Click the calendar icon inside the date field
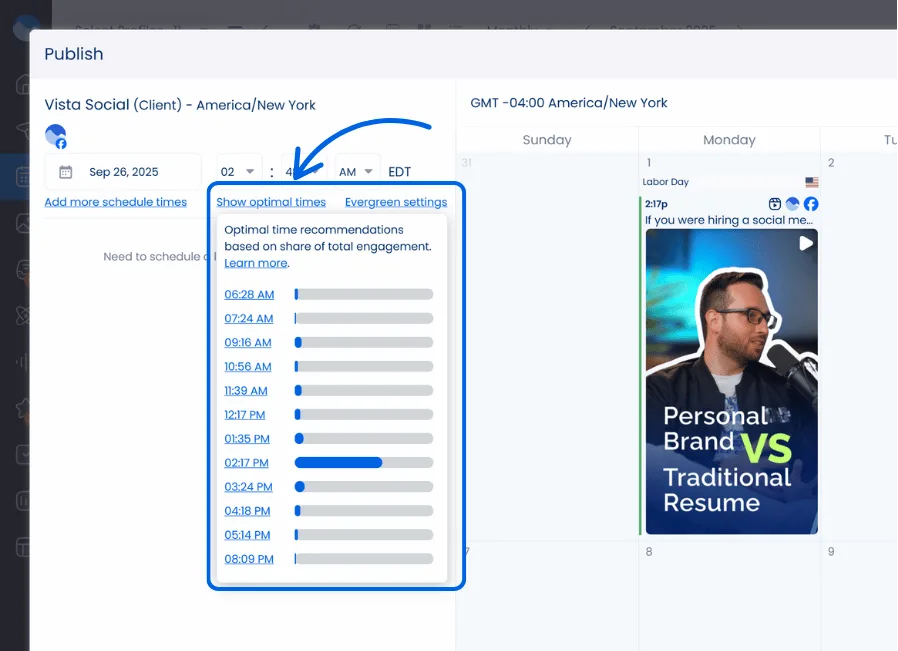The height and width of the screenshot is (651, 898). click(x=64, y=171)
